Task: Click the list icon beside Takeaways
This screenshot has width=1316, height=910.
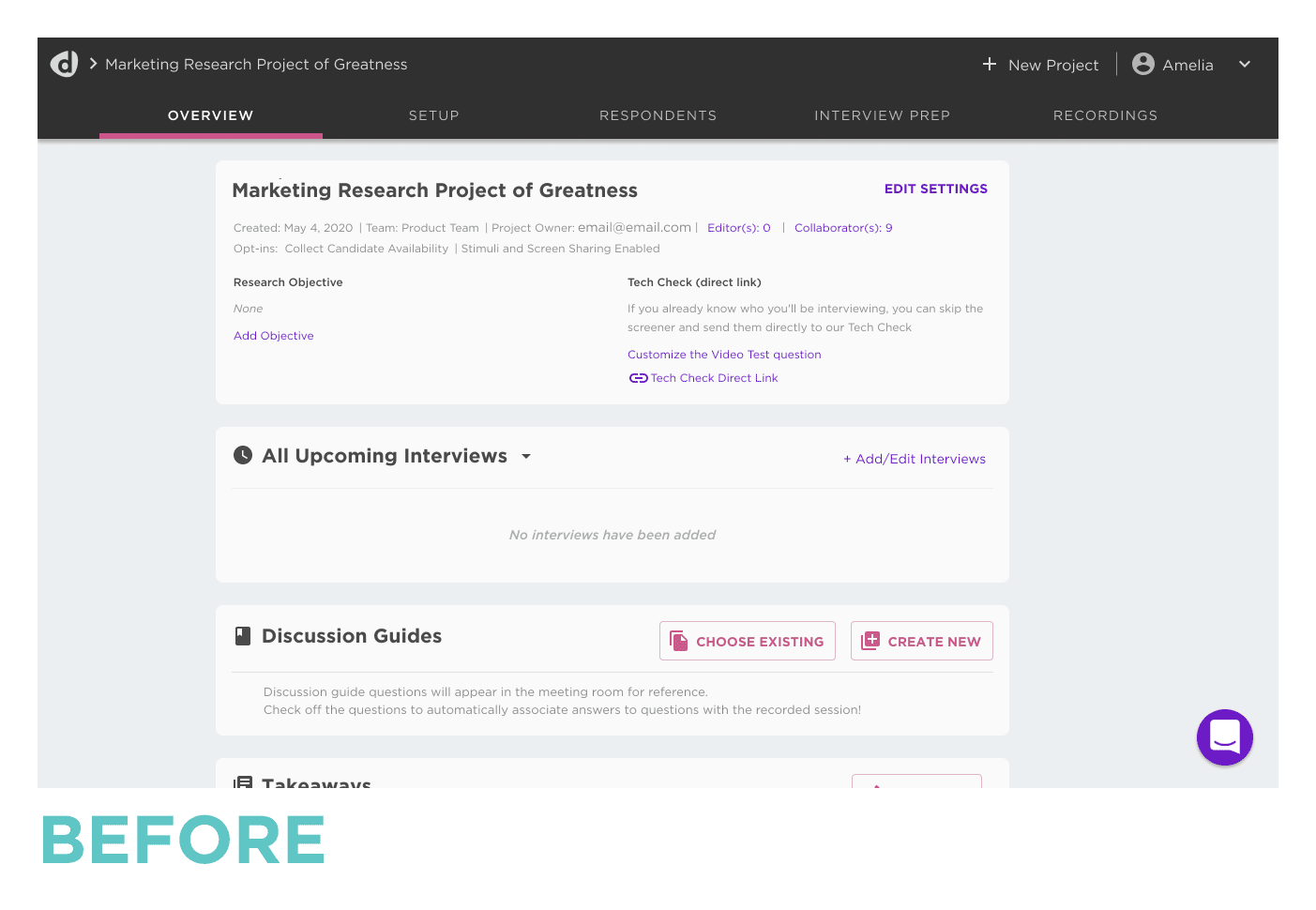Action: pyautogui.click(x=243, y=782)
